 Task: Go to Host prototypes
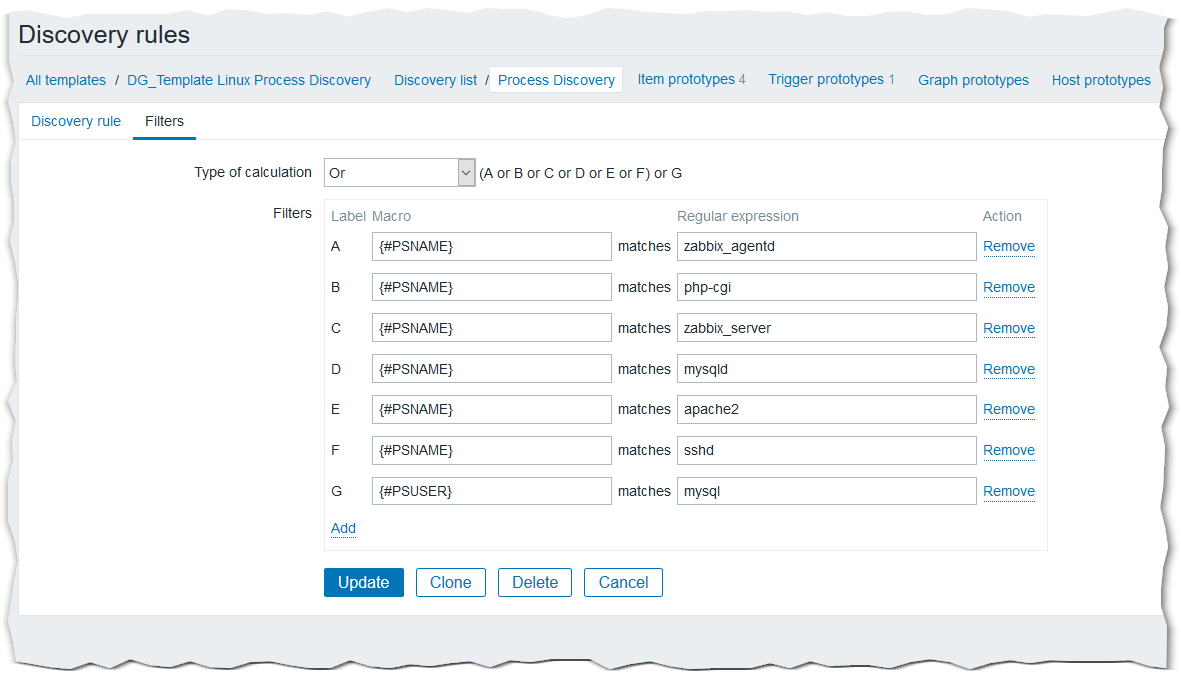(1101, 80)
